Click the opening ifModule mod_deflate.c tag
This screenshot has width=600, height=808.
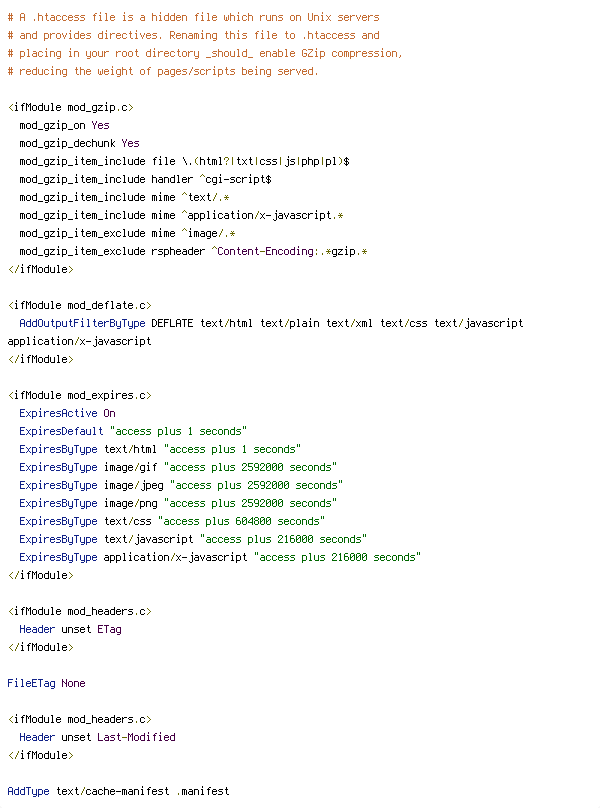click(79, 305)
